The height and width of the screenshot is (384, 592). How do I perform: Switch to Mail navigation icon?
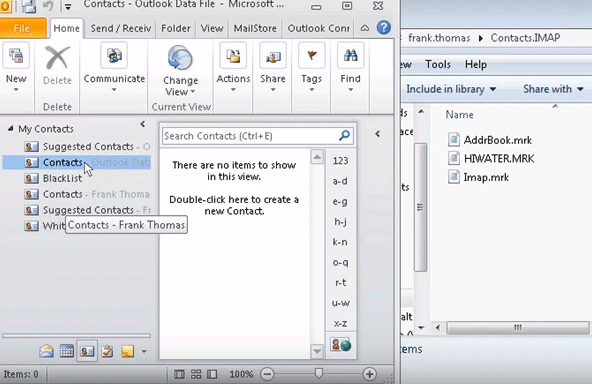46,351
